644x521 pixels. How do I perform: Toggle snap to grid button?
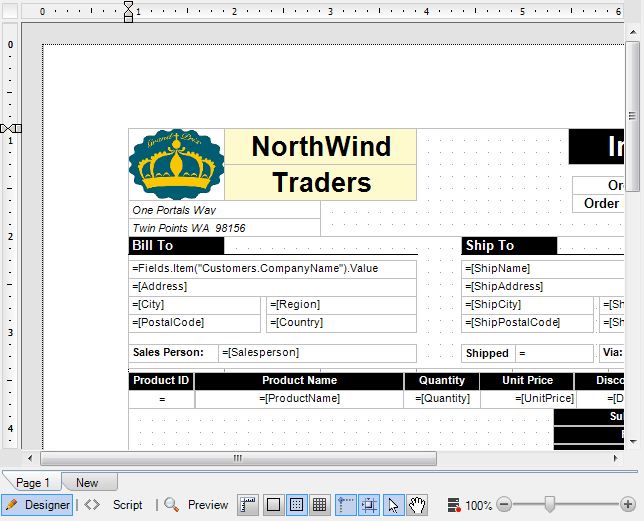point(369,505)
